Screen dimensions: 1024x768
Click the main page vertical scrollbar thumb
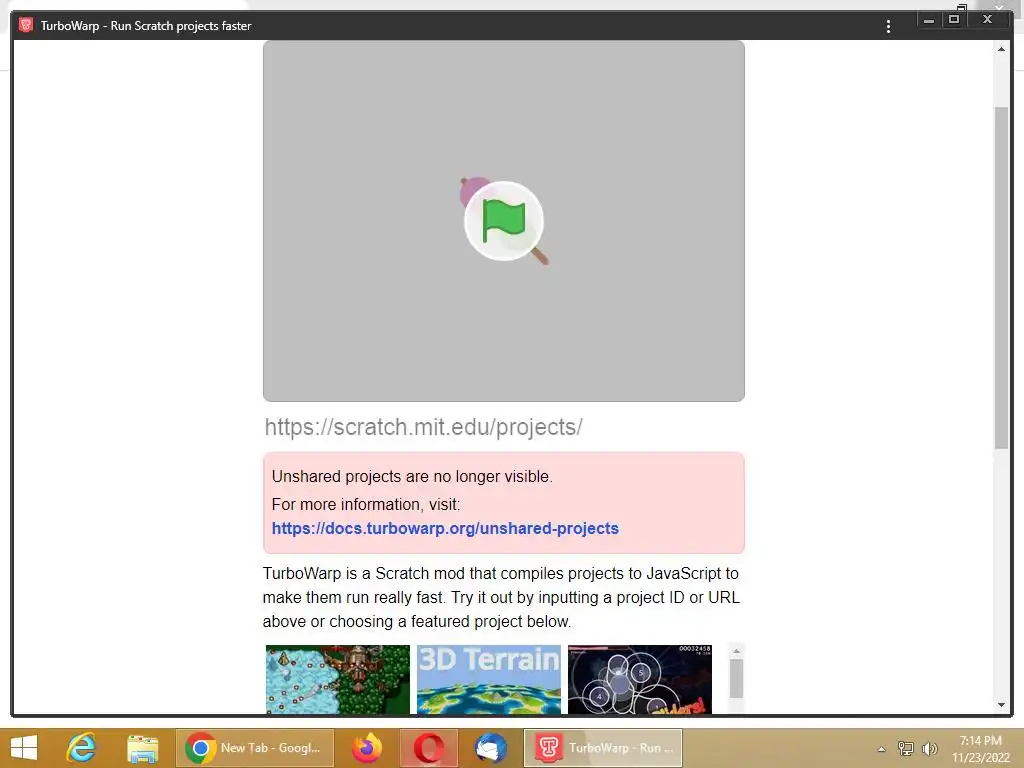(1001, 278)
